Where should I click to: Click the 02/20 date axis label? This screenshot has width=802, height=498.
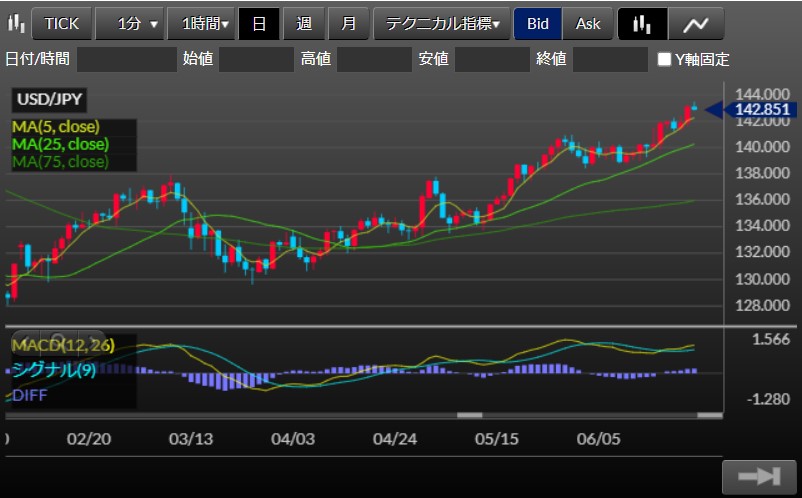tap(88, 439)
